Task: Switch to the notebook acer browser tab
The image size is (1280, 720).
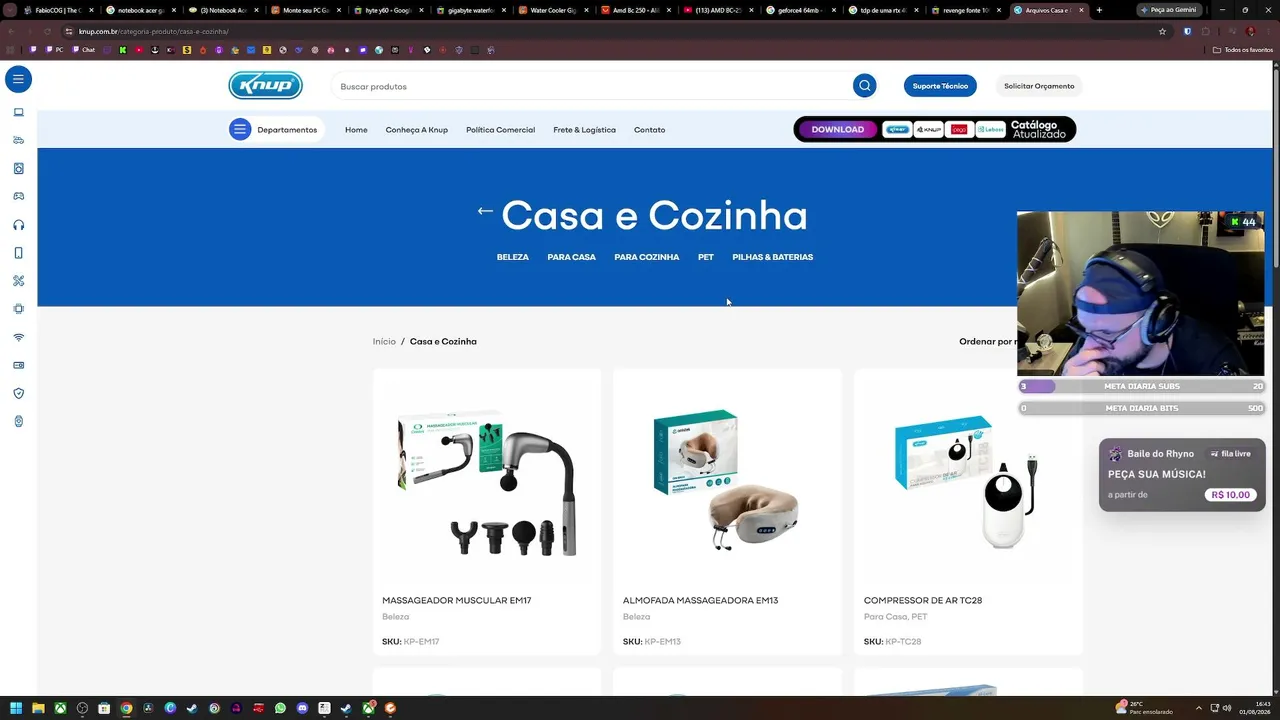Action: (x=140, y=10)
